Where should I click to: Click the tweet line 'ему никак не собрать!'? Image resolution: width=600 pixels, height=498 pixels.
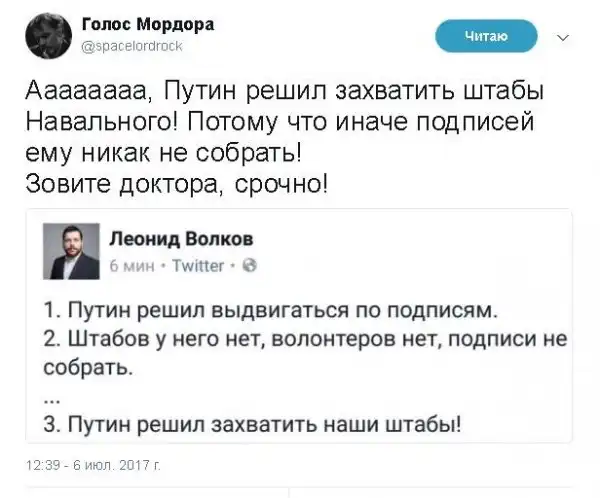coord(164,155)
